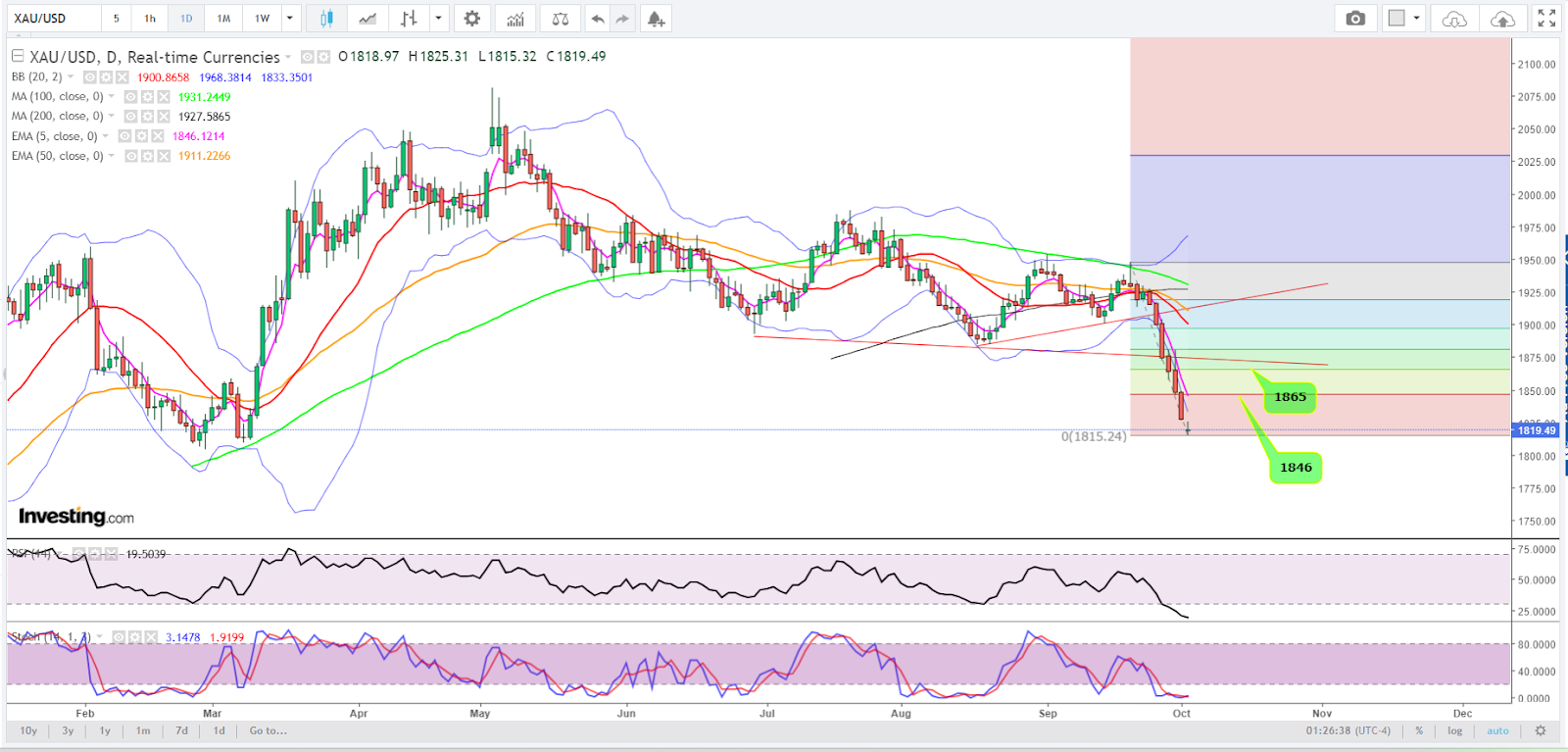Viewport: 1568px width, 752px height.
Task: Enter fullscreen chart mode
Action: (x=1546, y=19)
